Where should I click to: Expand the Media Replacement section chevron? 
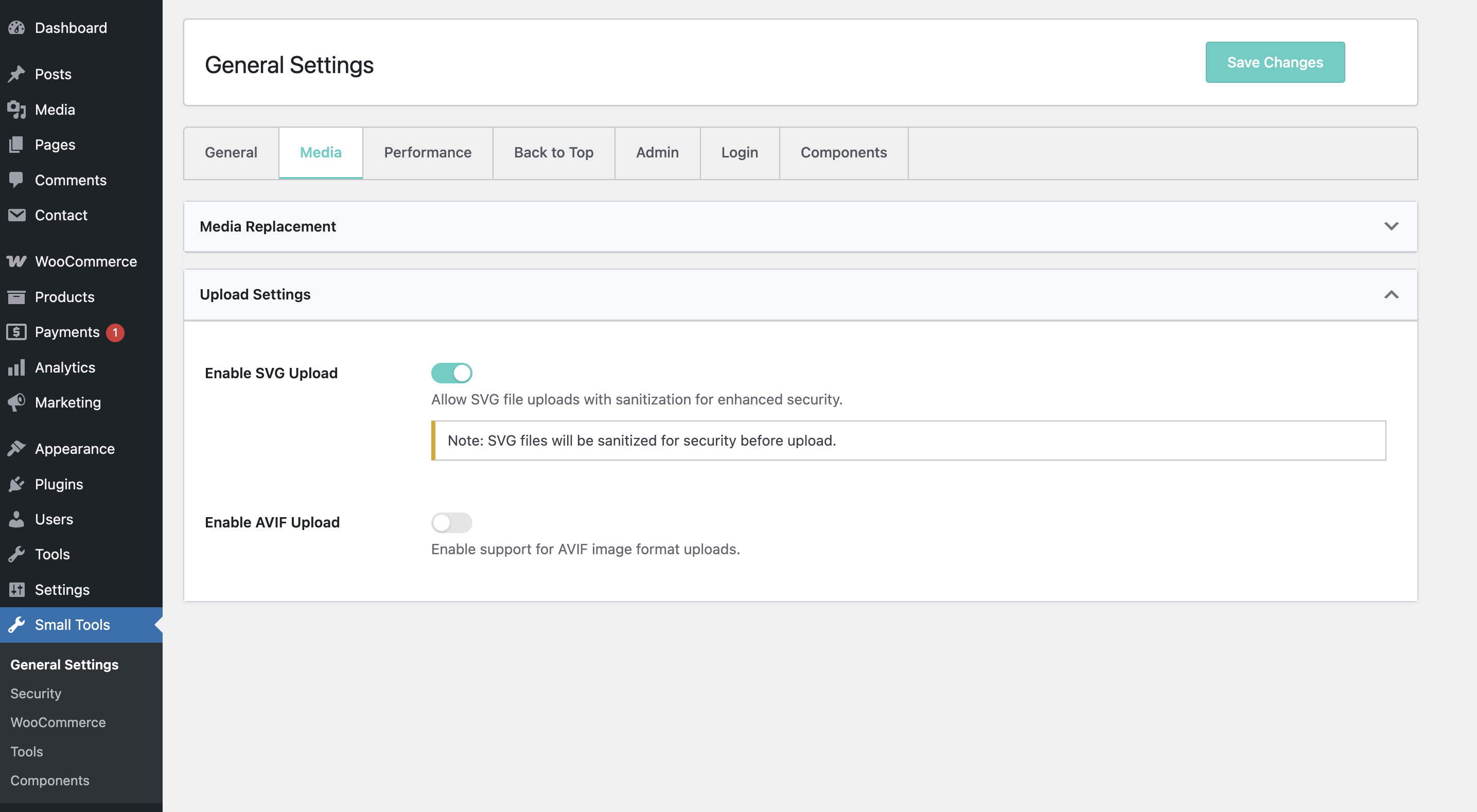(1391, 226)
